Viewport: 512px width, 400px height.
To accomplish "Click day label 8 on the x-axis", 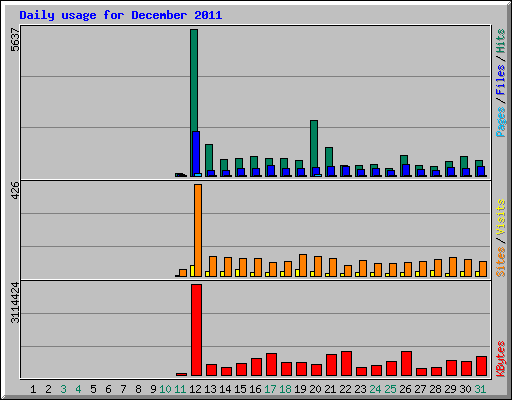I will tap(138, 389).
